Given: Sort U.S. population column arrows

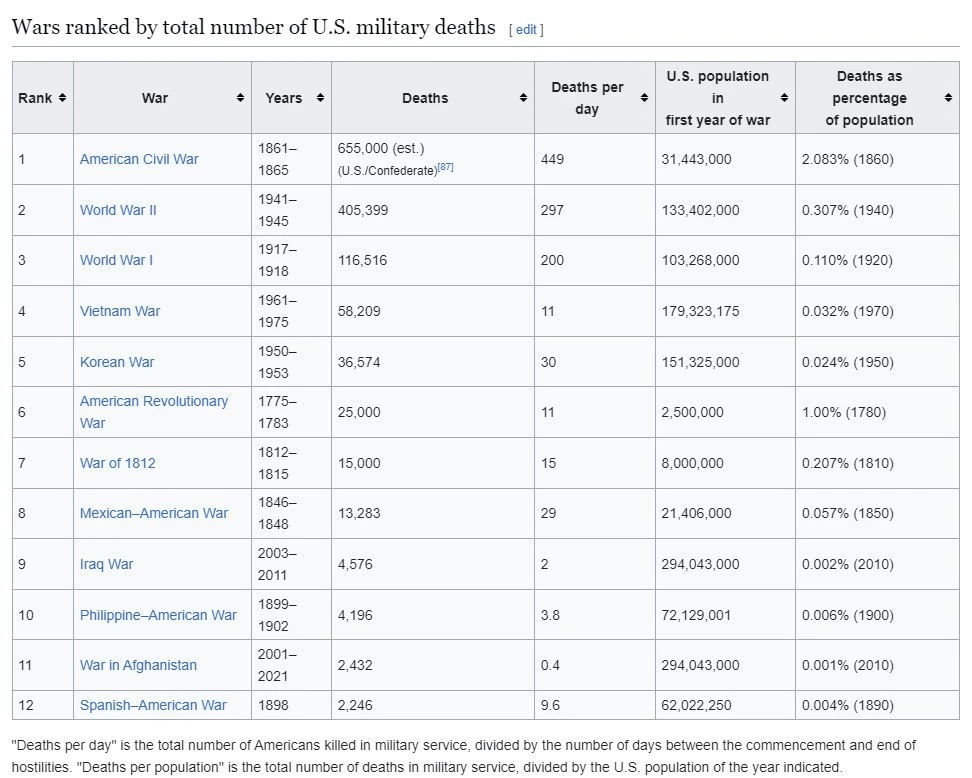Looking at the screenshot, I should tap(784, 98).
